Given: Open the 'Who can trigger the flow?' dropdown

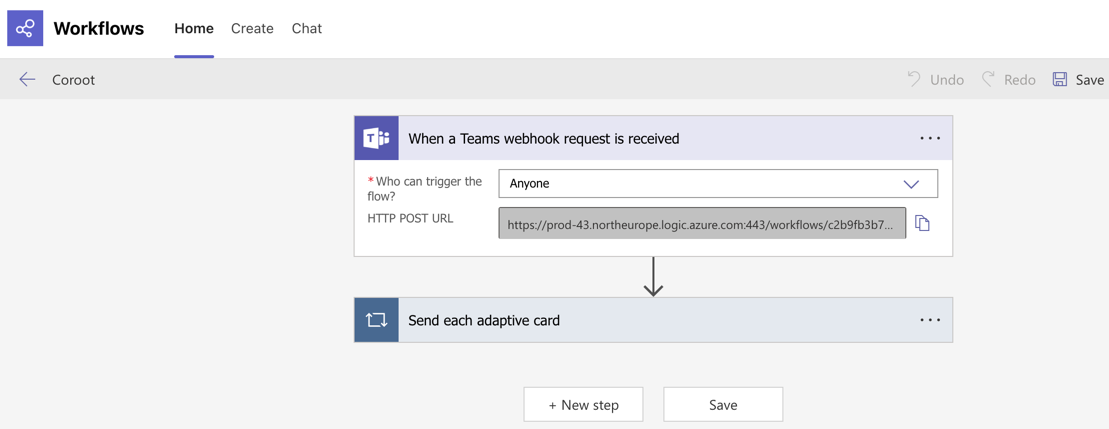Looking at the screenshot, I should pyautogui.click(x=718, y=184).
